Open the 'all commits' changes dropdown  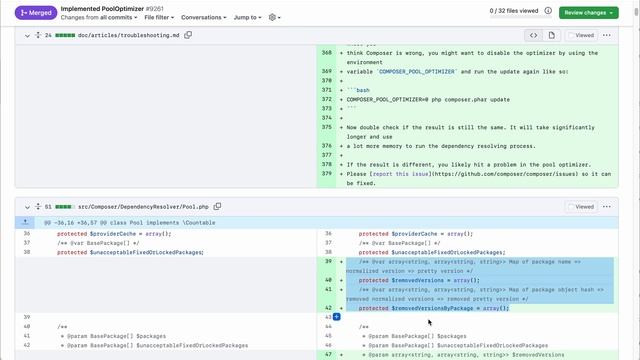pos(118,18)
